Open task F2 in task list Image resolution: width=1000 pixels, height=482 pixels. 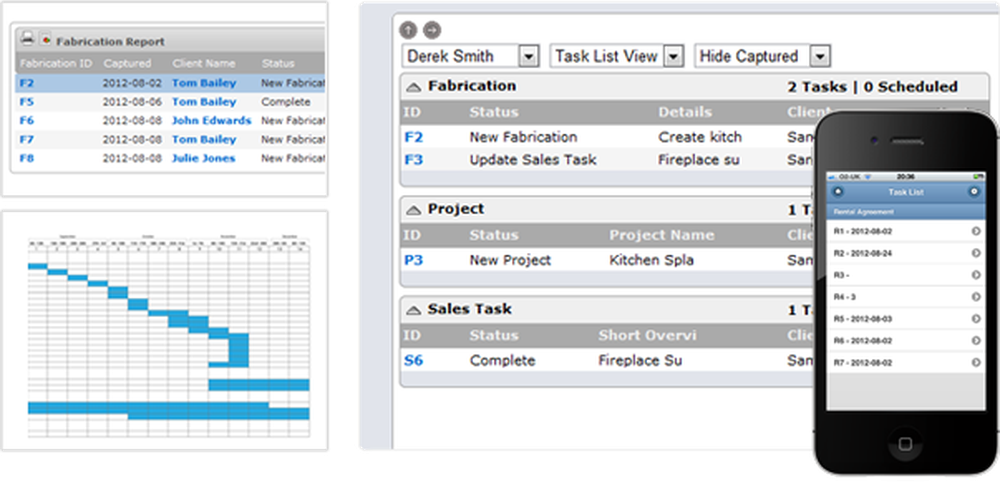[414, 137]
